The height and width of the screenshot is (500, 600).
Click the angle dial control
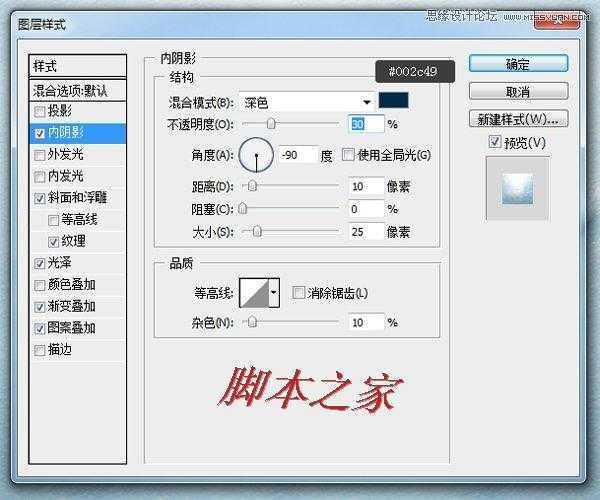click(258, 154)
